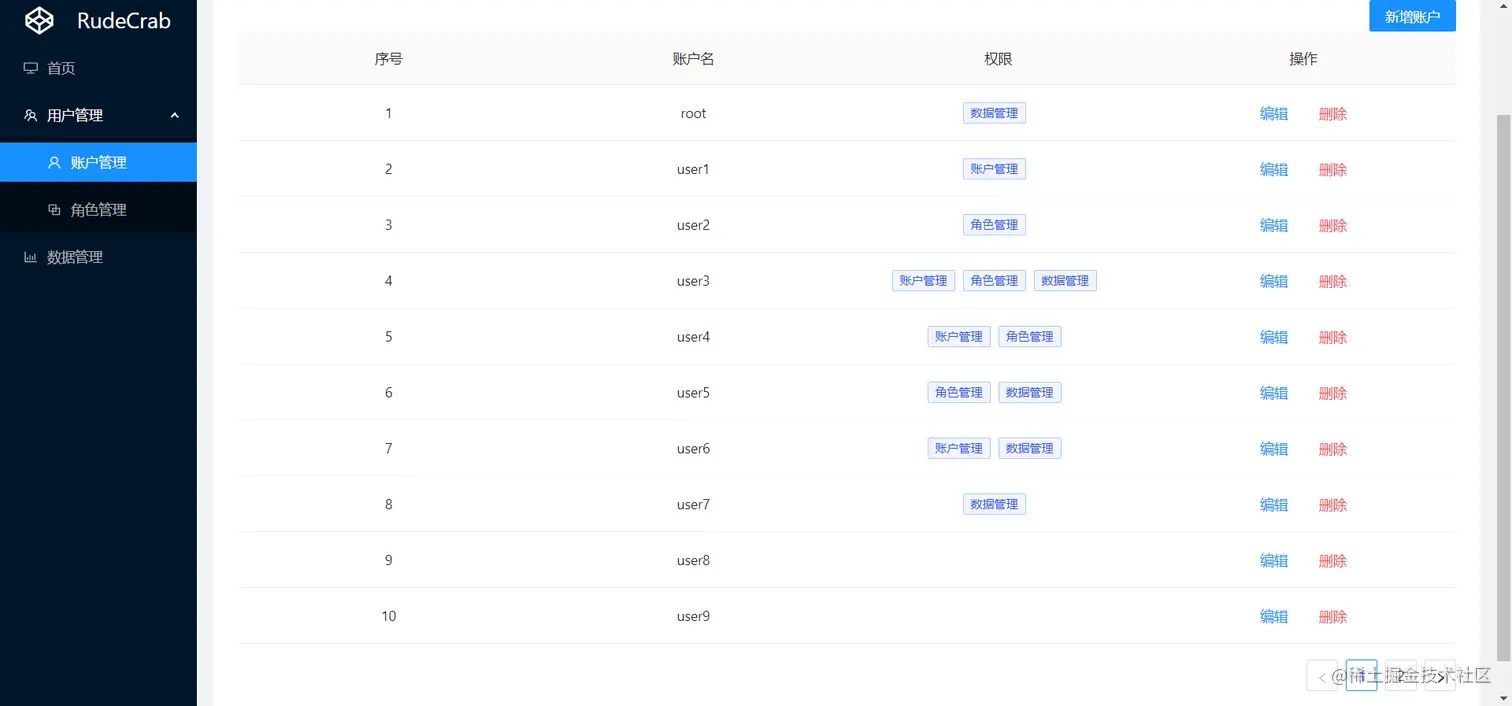Edit the user4 account

pyautogui.click(x=1274, y=337)
